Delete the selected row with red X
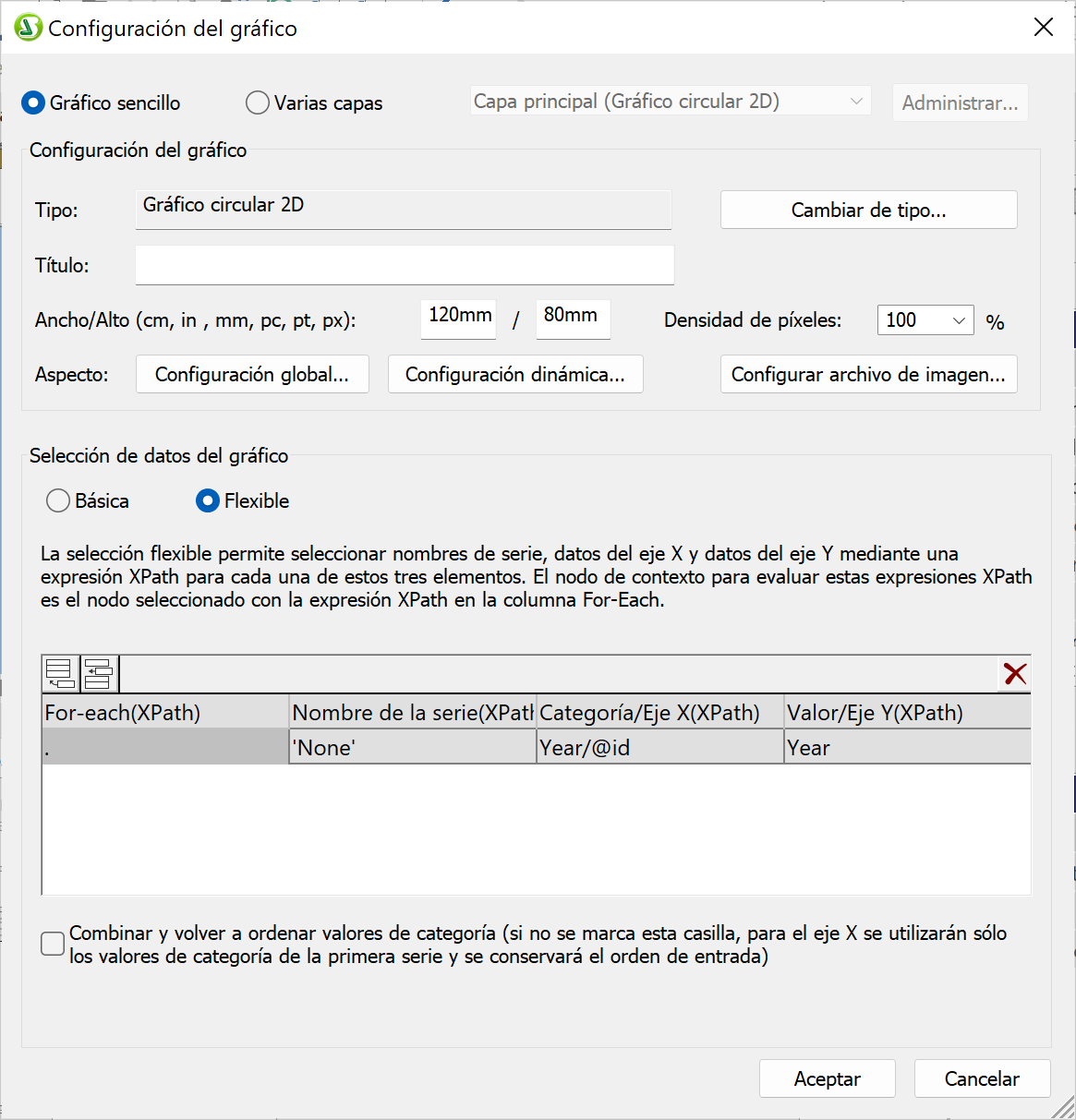The height and width of the screenshot is (1120, 1076). point(1015,674)
